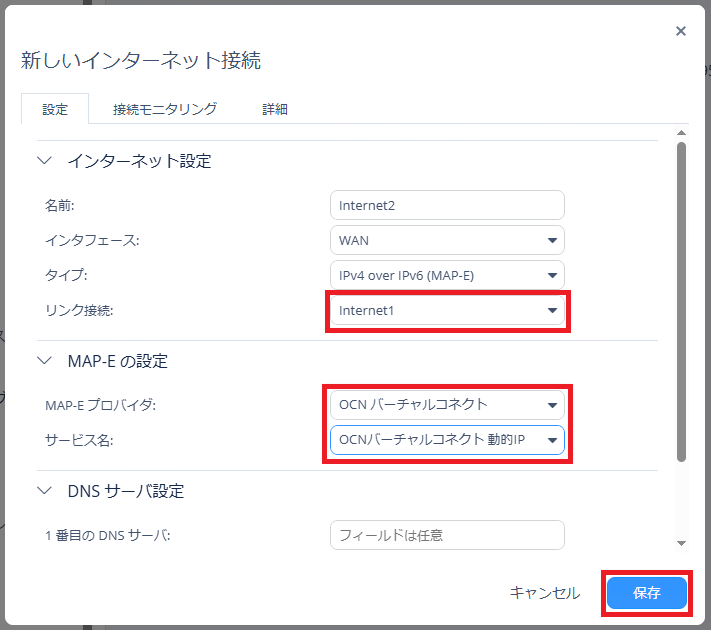Open the 接続モニタリング tab

pyautogui.click(x=165, y=109)
